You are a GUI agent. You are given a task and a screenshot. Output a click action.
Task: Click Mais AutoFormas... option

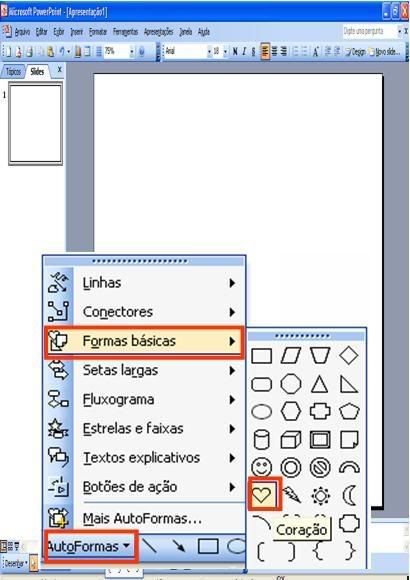point(144,519)
